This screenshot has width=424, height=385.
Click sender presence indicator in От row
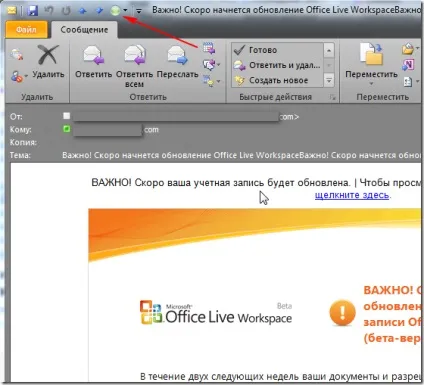(x=67, y=116)
